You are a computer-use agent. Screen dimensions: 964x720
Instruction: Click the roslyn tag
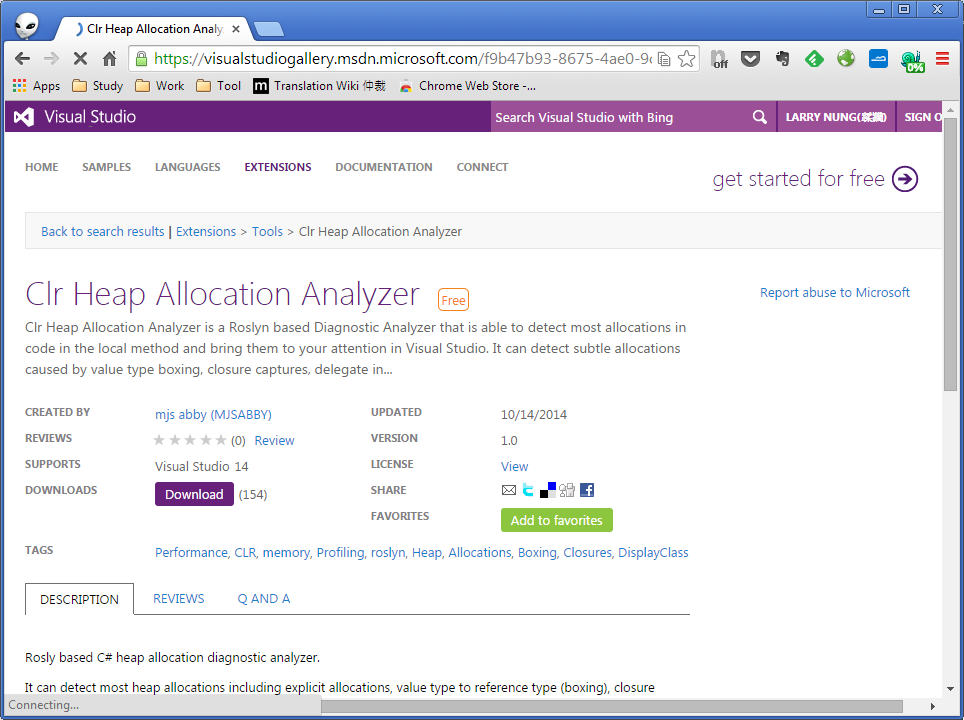click(x=388, y=552)
